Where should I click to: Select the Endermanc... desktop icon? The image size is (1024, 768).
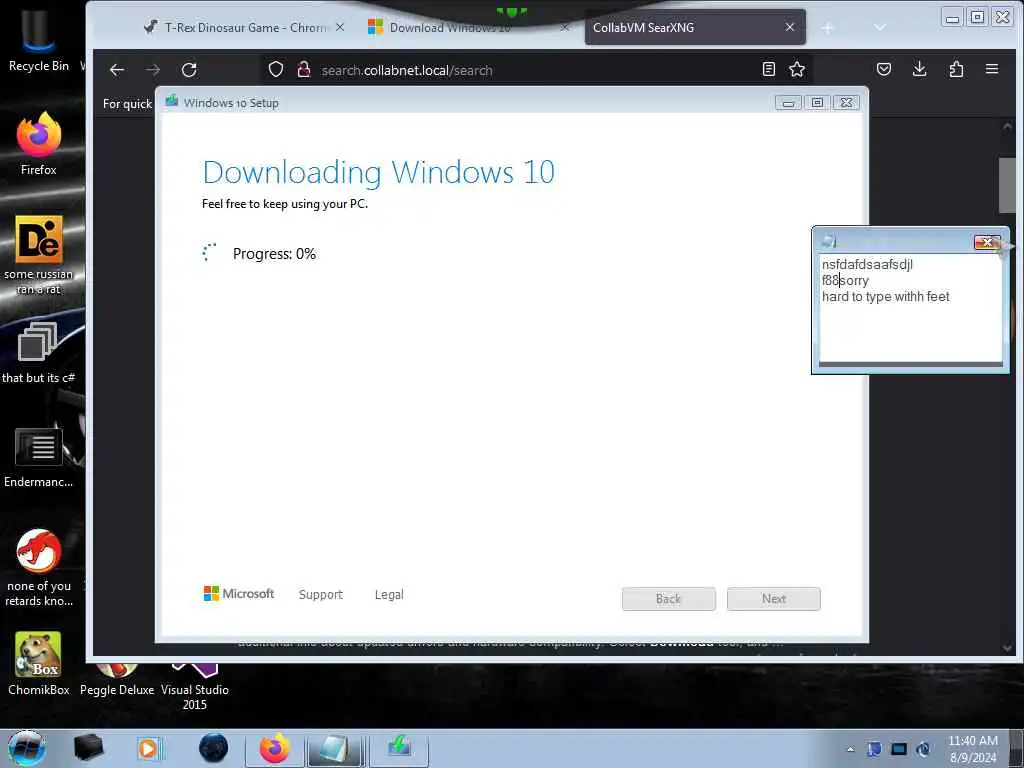click(39, 457)
